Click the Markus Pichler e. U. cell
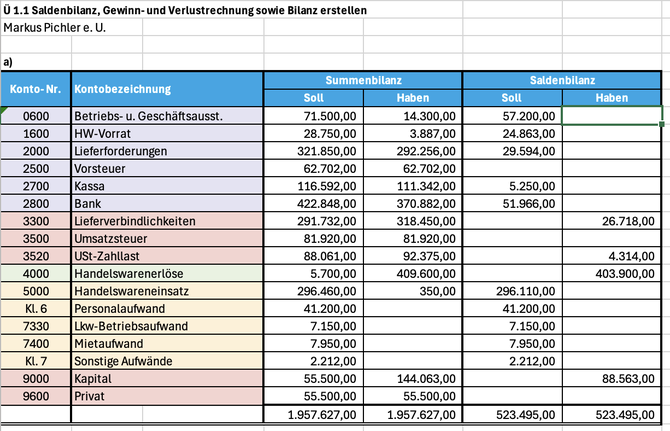670x431 pixels. click(56, 26)
